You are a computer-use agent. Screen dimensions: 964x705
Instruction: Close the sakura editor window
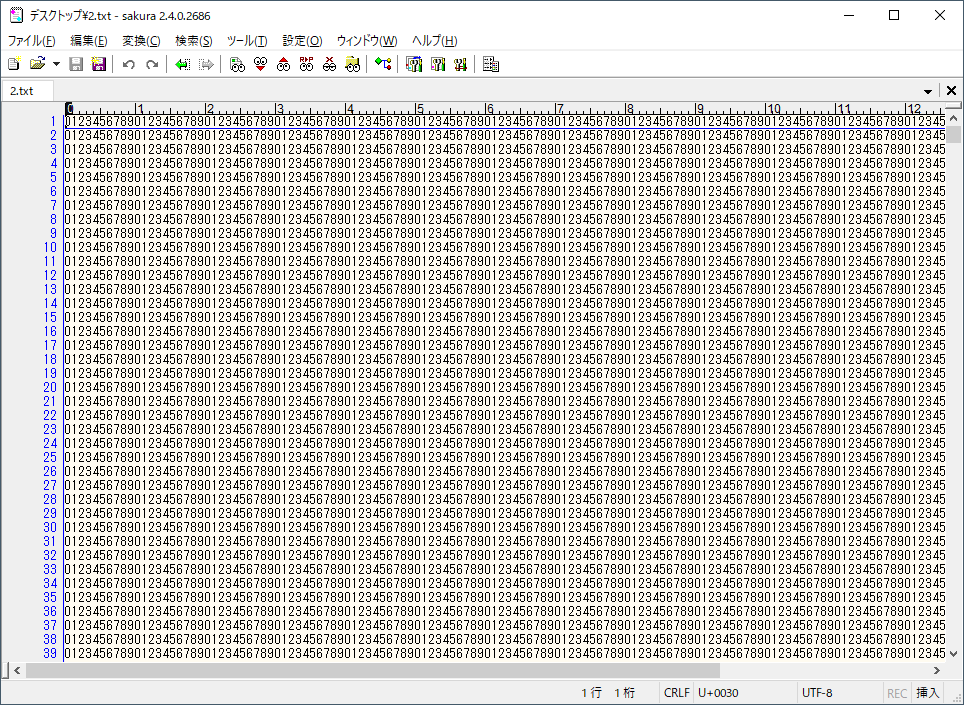(x=940, y=15)
